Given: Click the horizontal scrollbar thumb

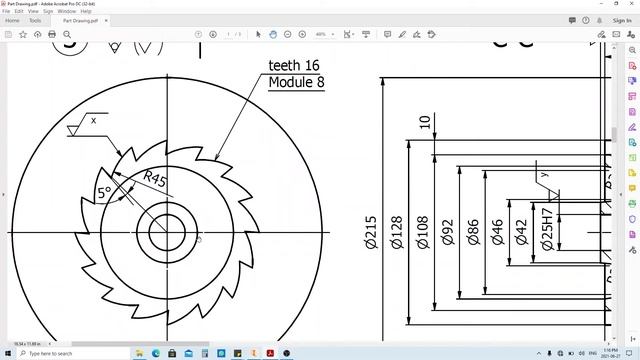Looking at the screenshot, I should 140,344.
